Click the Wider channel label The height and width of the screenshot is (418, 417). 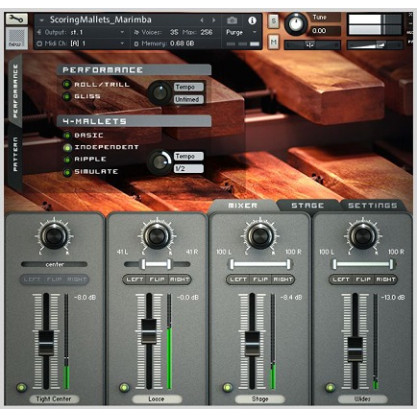pos(363,399)
